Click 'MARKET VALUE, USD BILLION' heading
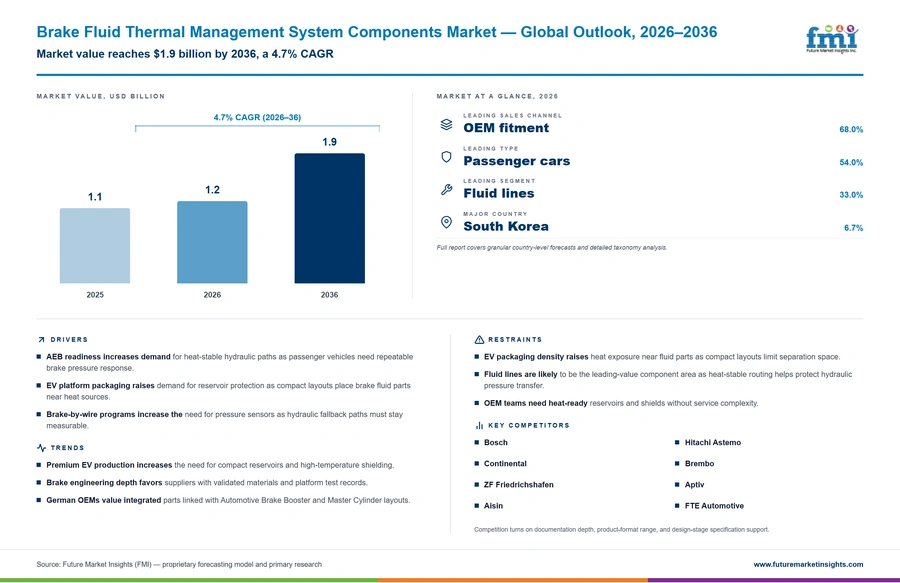The height and width of the screenshot is (583, 900). 100,96
